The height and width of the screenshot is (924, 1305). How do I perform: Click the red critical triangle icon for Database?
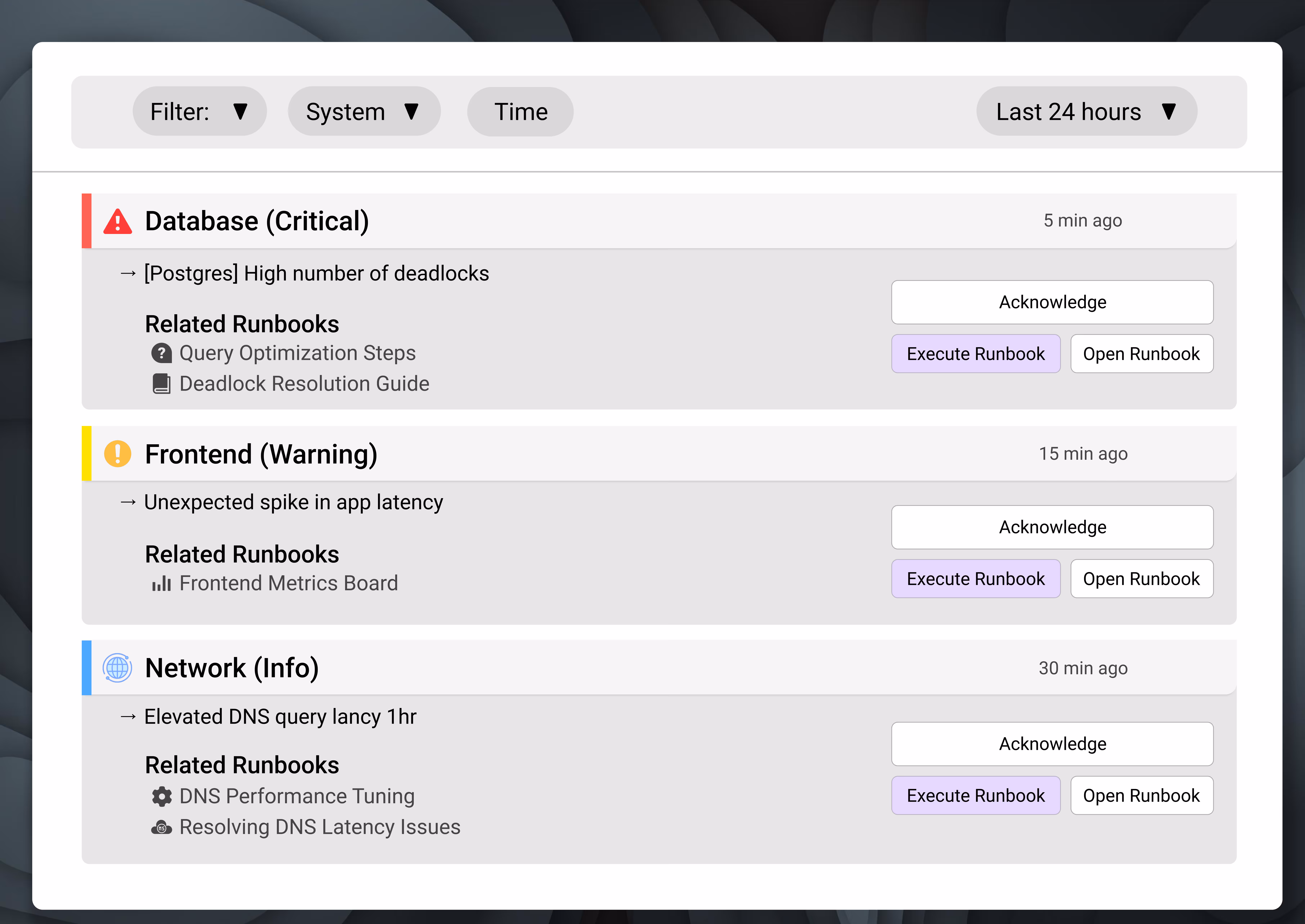tap(118, 221)
